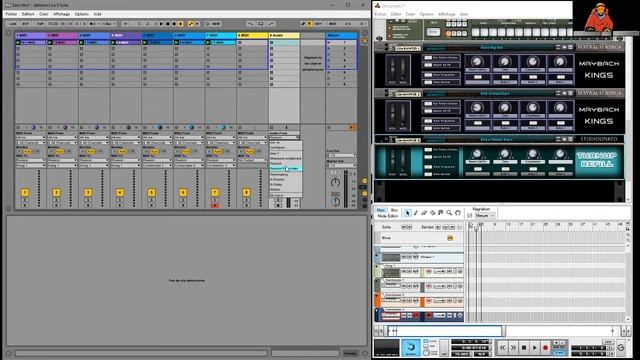Launch the clip in track 2 MIDI
The height and width of the screenshot is (360, 640).
pos(49,42)
